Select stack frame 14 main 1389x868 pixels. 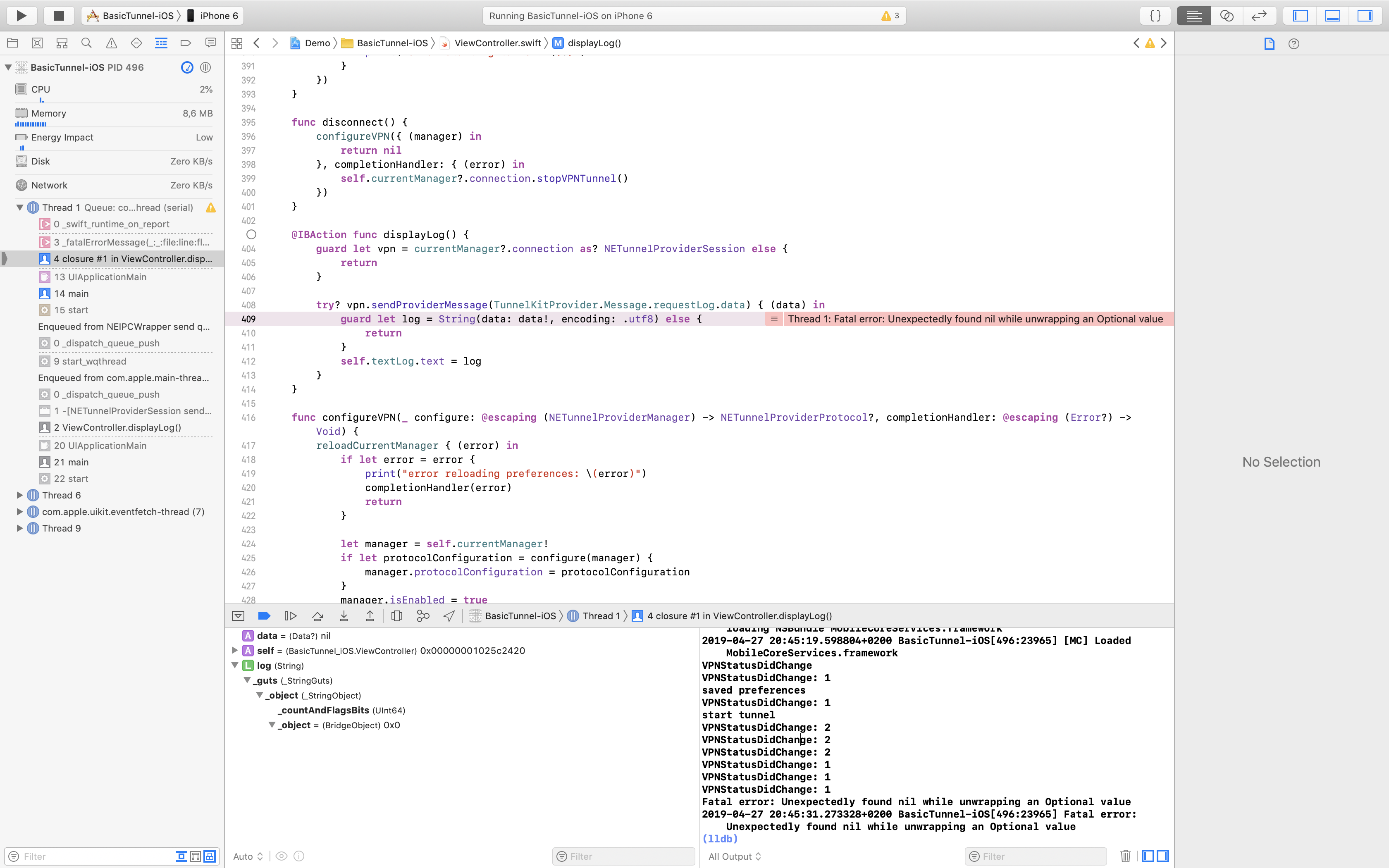tap(71, 293)
